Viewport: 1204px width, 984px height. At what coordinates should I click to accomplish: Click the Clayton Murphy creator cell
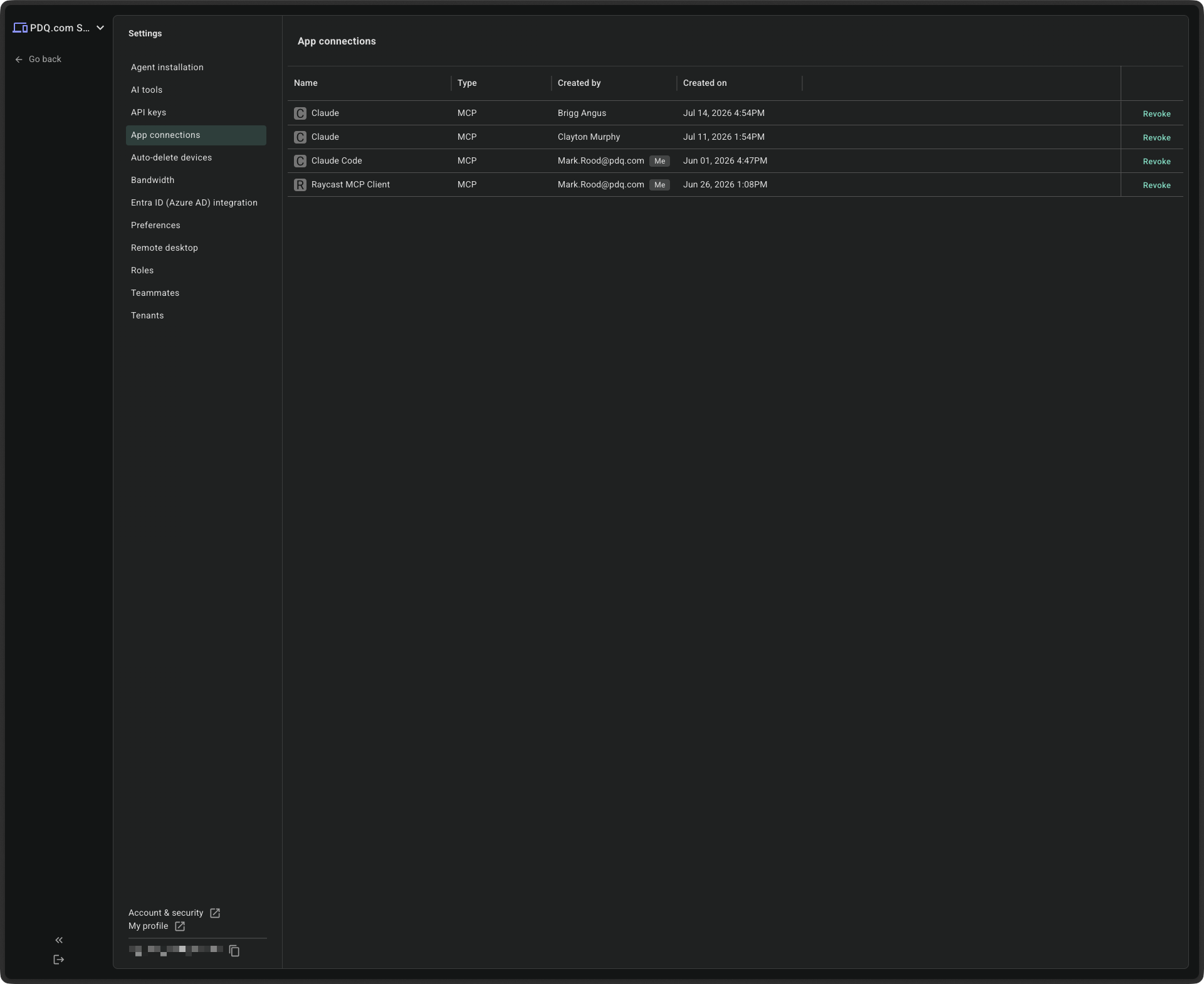pyautogui.click(x=589, y=137)
